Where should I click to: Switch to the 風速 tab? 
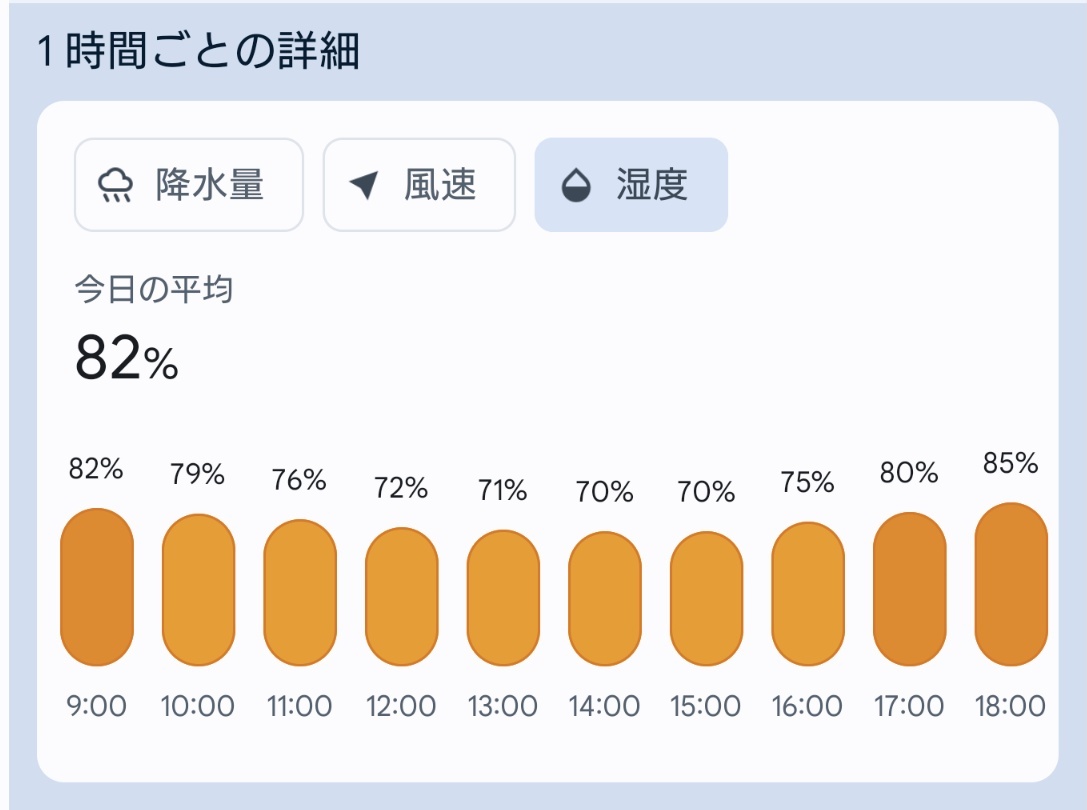coord(419,184)
